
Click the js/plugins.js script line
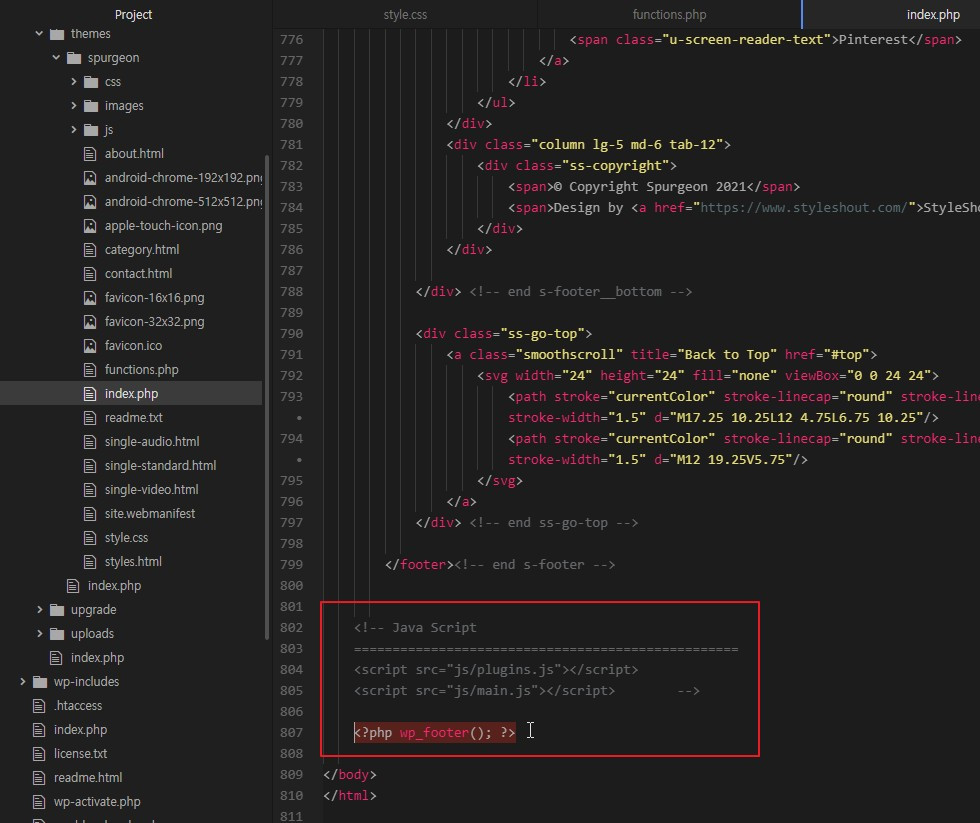496,669
